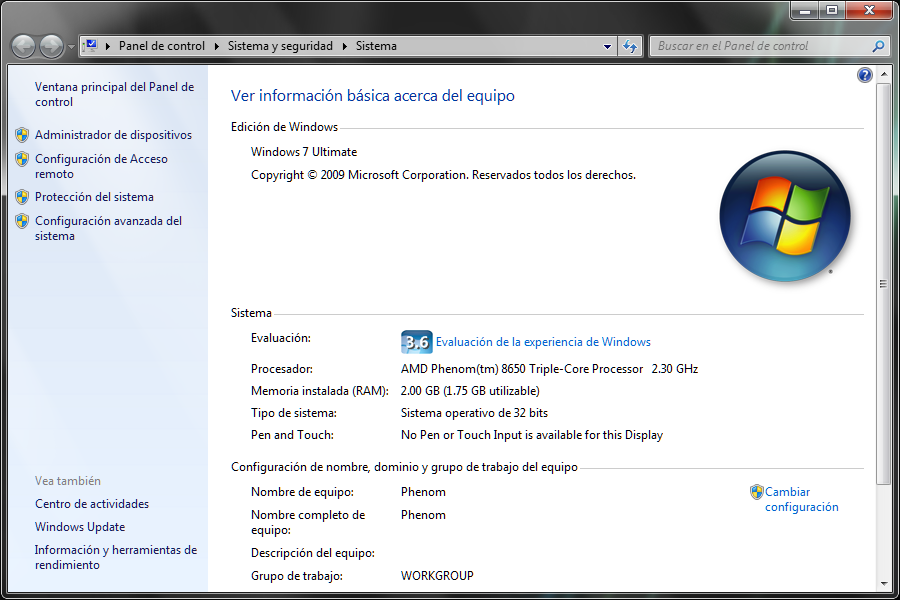Click shield icon beside Configuración avanzada del sistema
This screenshot has width=900, height=600.
click(22, 221)
